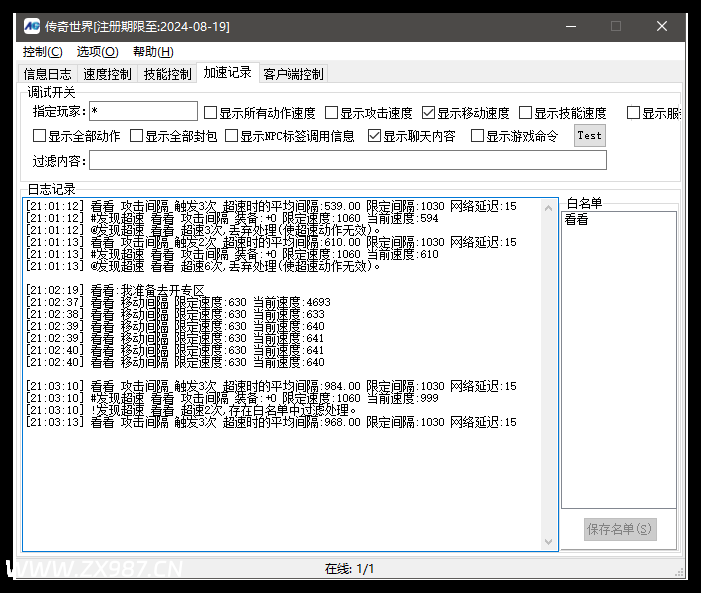Click the log scrollbar up arrow
701x593 pixels.
[549, 208]
